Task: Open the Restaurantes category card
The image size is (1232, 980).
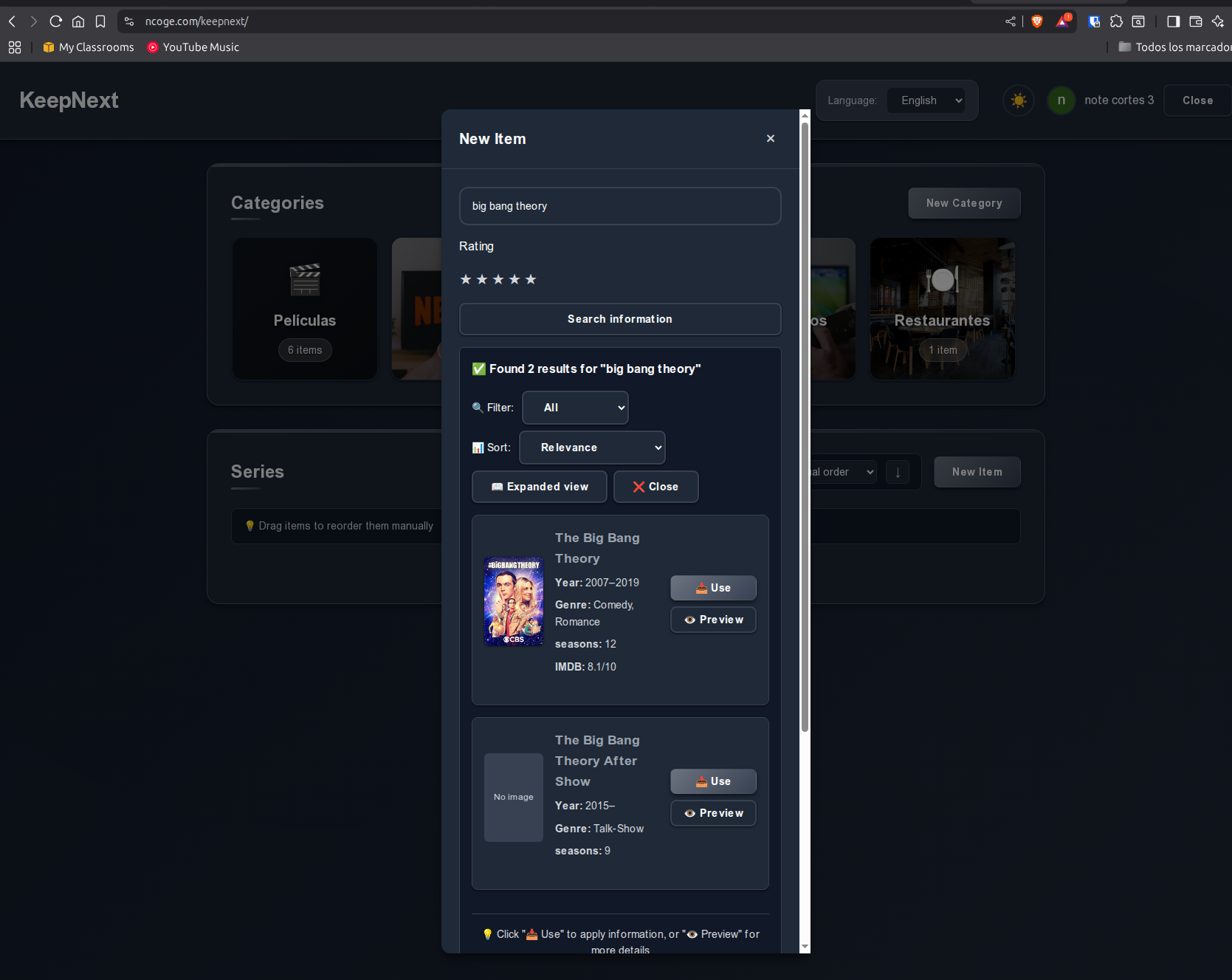Action: tap(943, 309)
